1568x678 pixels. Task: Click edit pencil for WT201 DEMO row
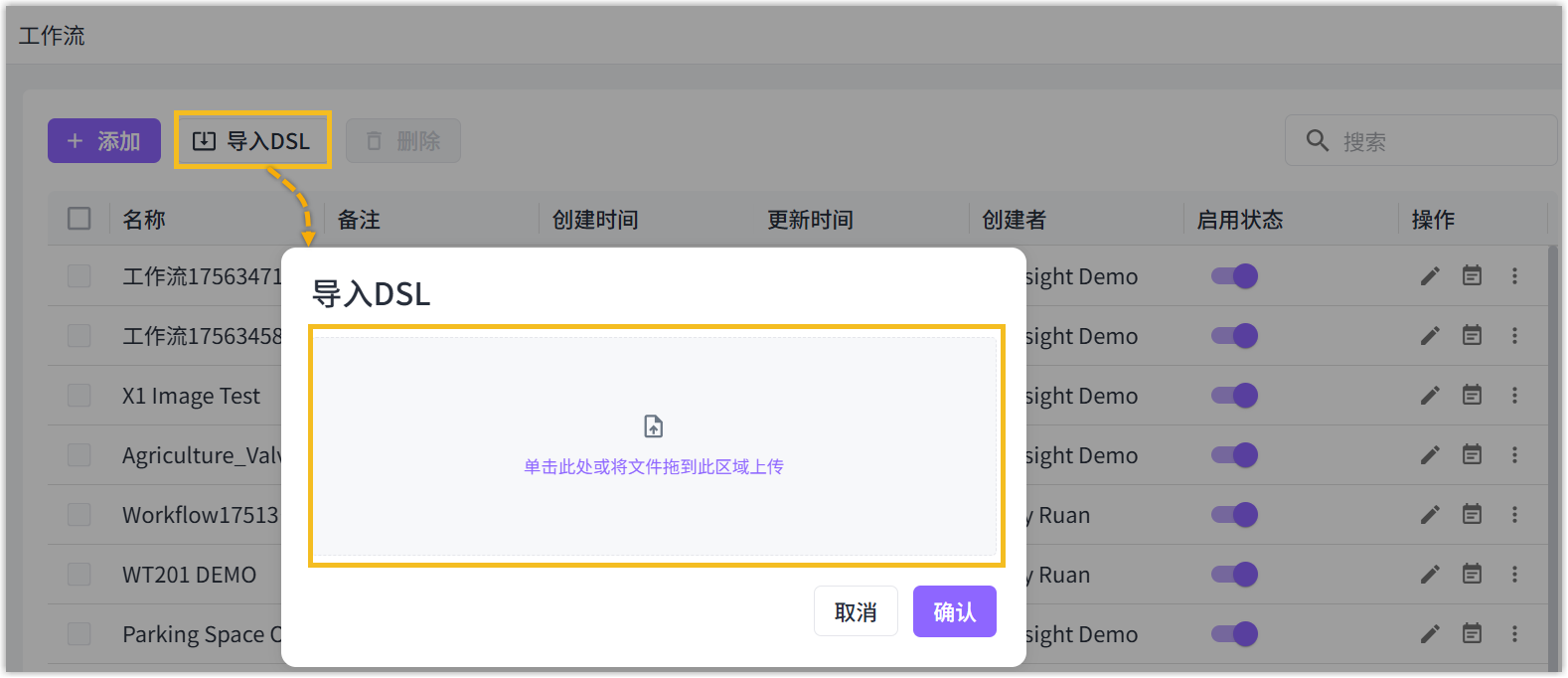point(1430,575)
